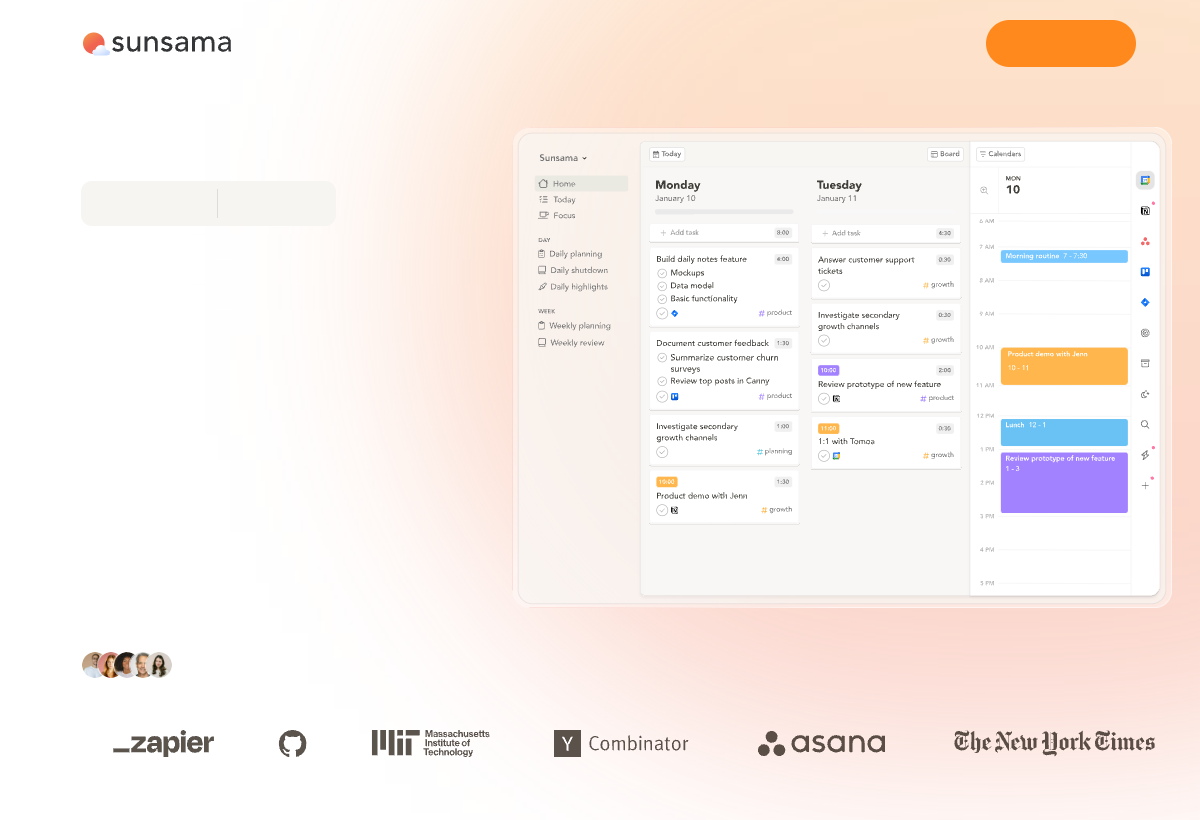
Task: Open the Asana integration in right sidebar
Action: pos(1145,241)
